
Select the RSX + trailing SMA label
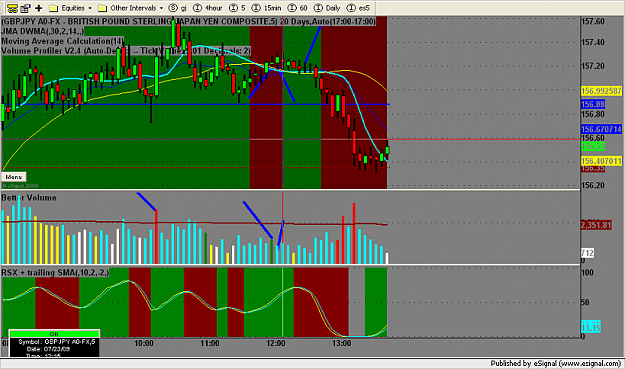point(55,273)
